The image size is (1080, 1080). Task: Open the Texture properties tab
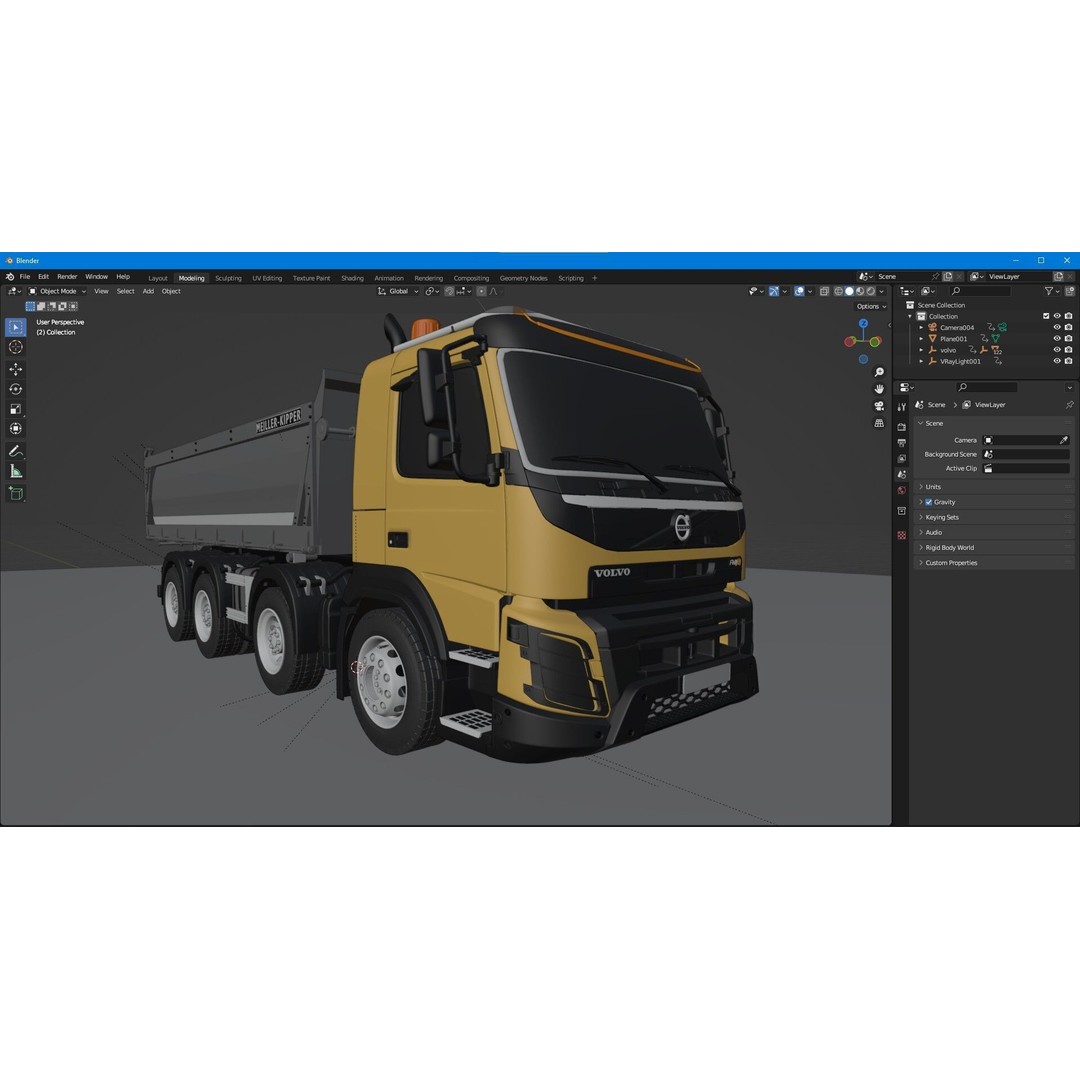tap(902, 535)
